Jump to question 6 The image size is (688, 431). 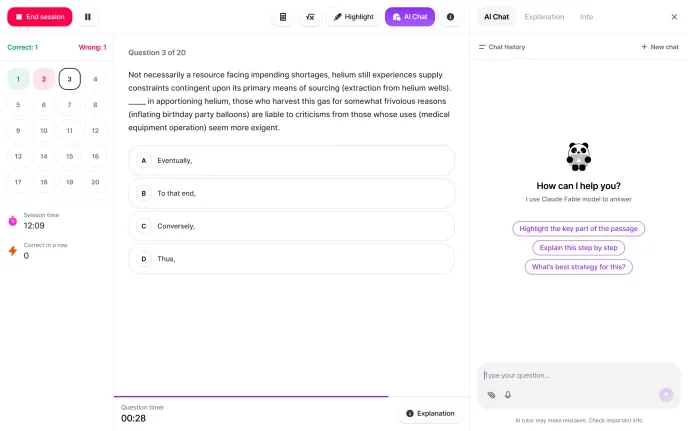coord(44,105)
